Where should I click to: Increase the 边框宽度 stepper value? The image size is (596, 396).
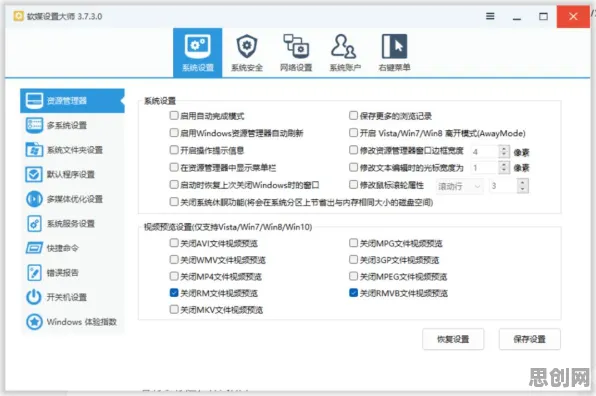click(504, 148)
